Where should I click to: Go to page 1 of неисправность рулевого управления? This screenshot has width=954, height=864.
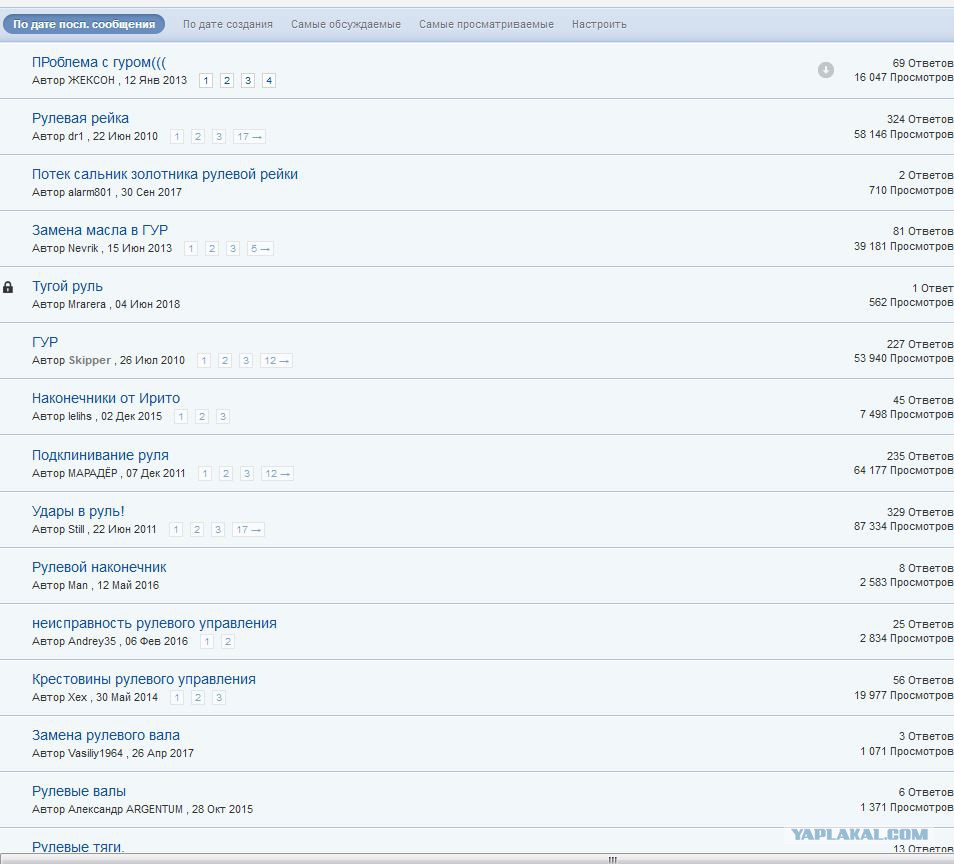click(207, 641)
